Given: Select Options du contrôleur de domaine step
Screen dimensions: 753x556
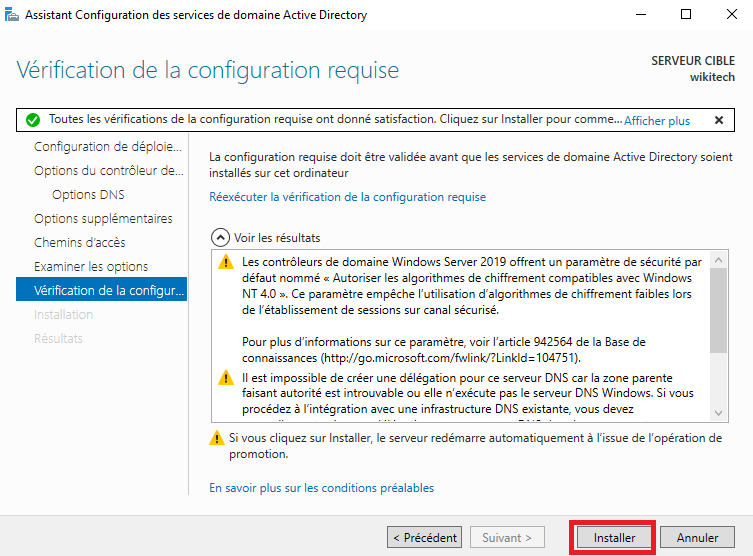Looking at the screenshot, I should point(108,170).
